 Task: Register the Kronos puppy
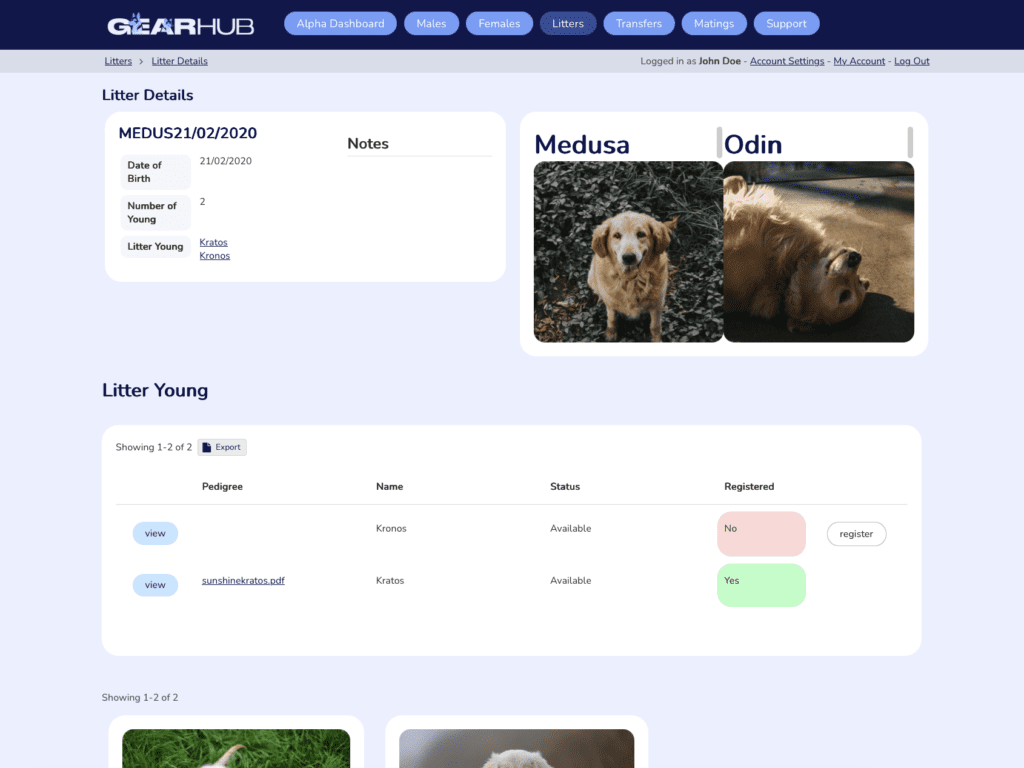(x=856, y=534)
